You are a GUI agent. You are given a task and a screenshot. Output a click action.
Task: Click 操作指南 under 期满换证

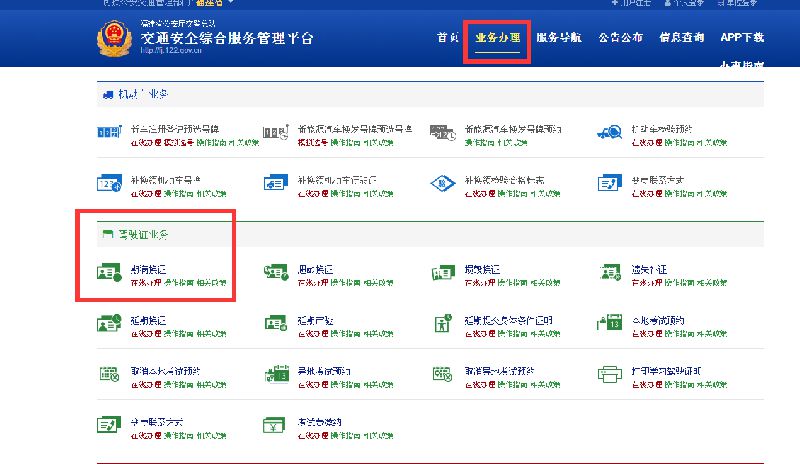pyautogui.click(x=179, y=283)
